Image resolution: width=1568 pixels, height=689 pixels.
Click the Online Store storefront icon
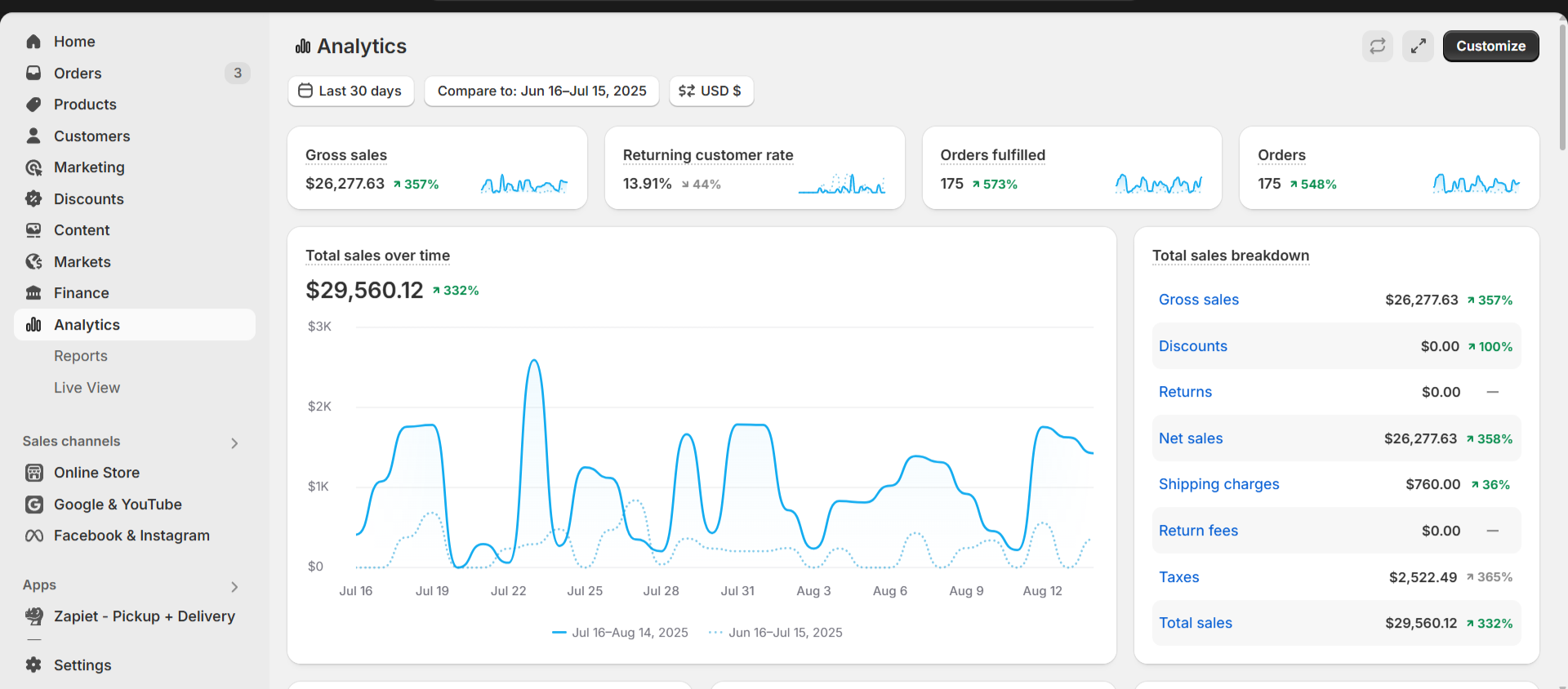(x=34, y=473)
